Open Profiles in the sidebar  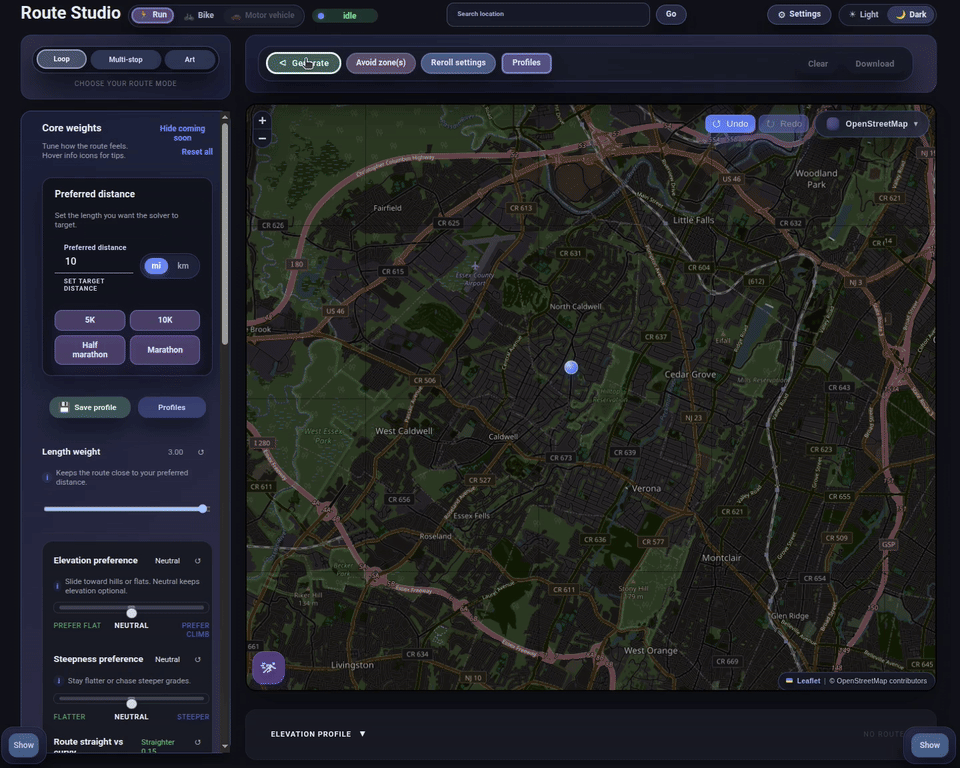171,407
